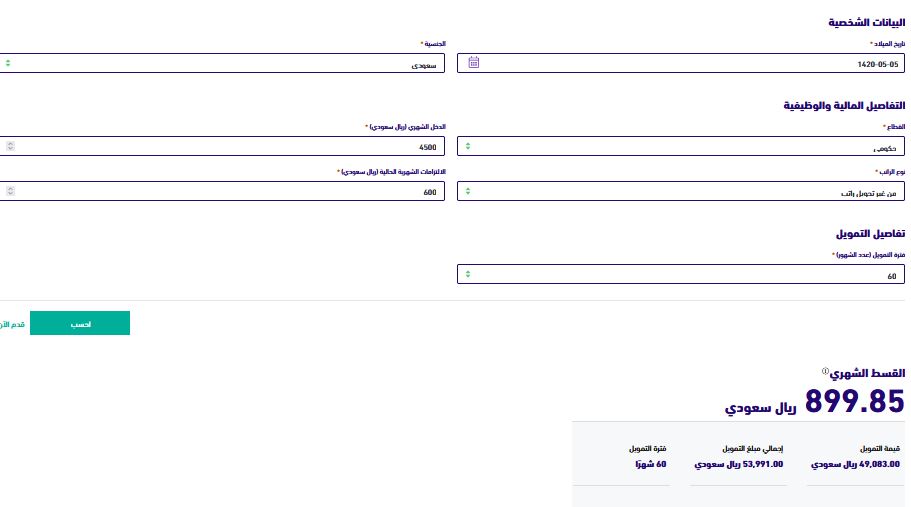Focus the monthly obligations field with 600
Viewport: 911px width, 507px height.
coord(222,191)
